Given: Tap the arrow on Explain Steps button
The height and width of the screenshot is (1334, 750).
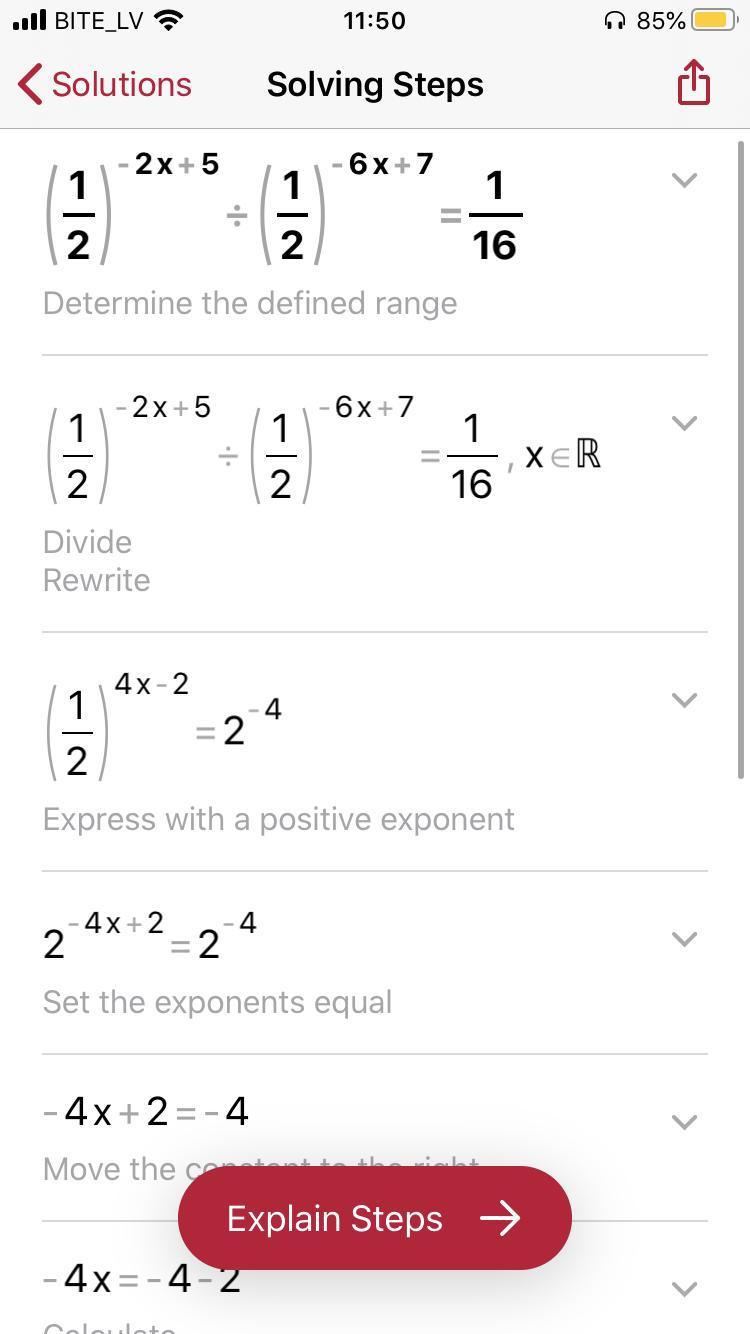Looking at the screenshot, I should tap(500, 1218).
